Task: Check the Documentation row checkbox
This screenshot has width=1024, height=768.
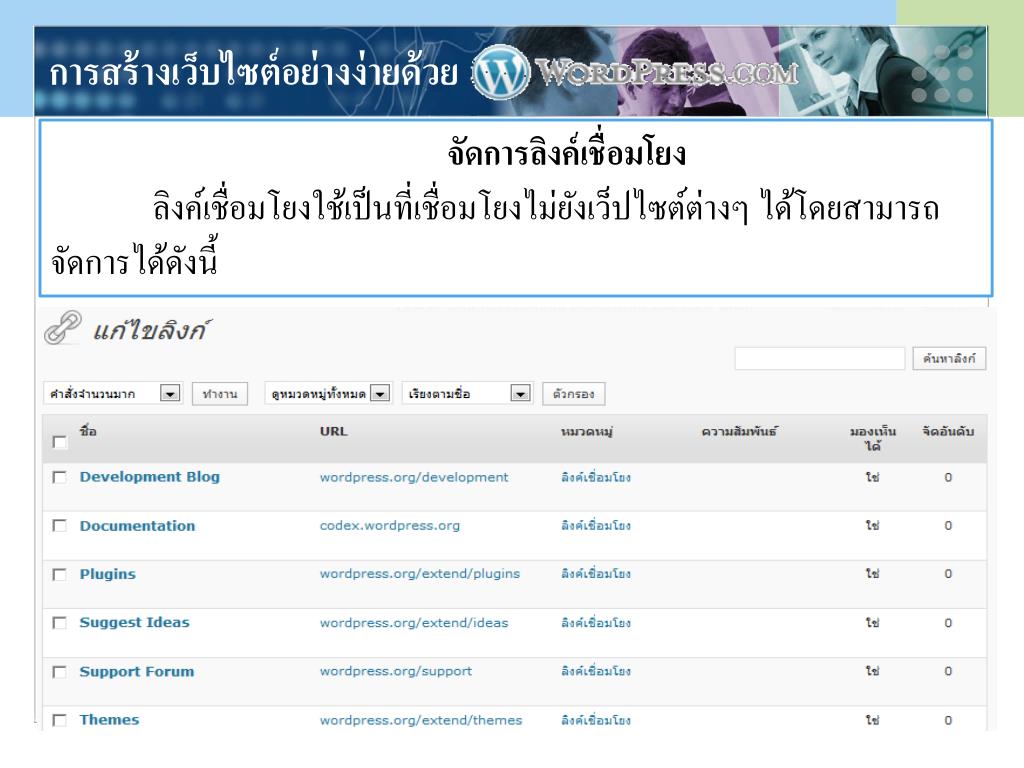Action: tap(59, 526)
